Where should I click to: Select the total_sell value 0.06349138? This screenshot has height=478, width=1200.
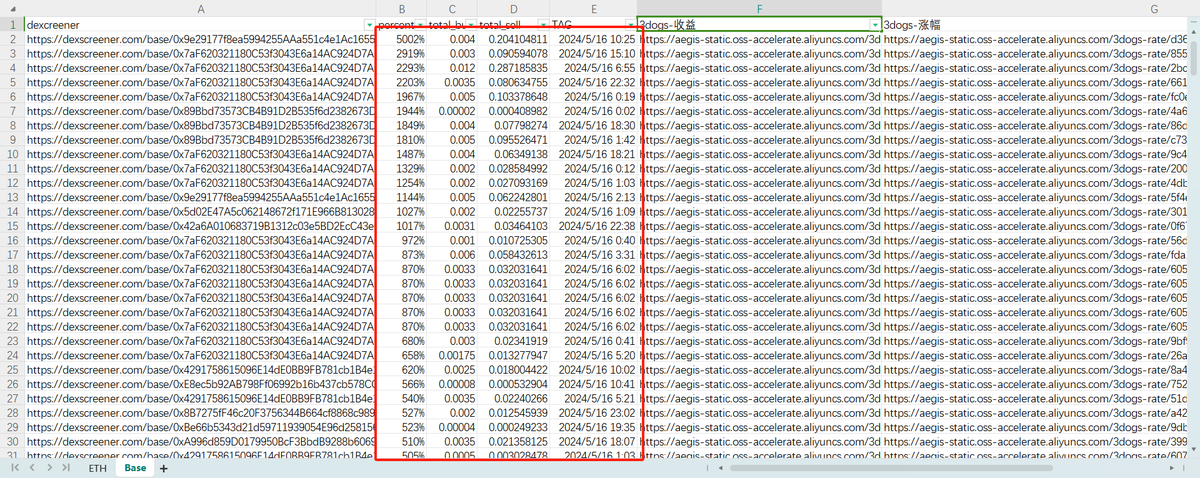(x=514, y=154)
